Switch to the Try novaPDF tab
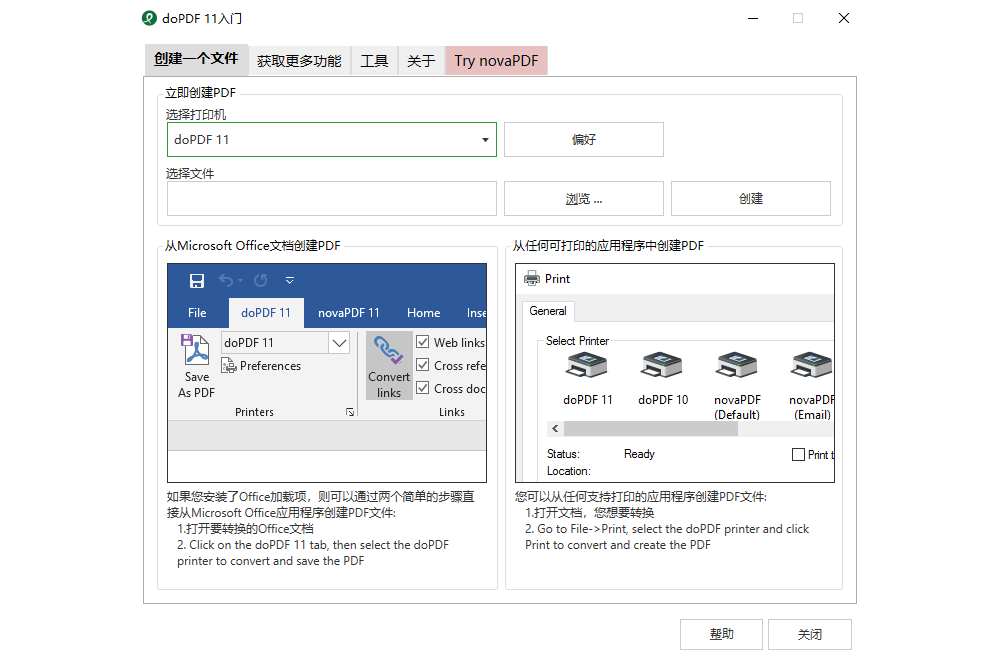Image resolution: width=1000 pixels, height=667 pixels. click(x=496, y=60)
